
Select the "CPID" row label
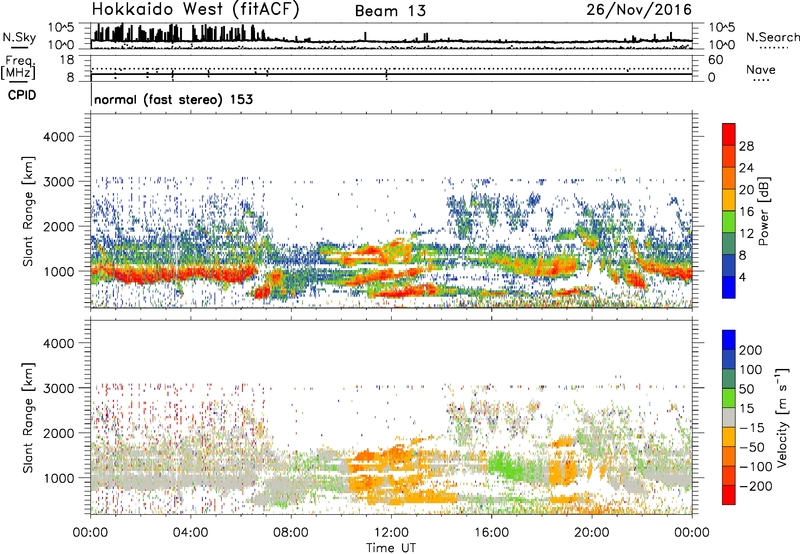point(22,95)
